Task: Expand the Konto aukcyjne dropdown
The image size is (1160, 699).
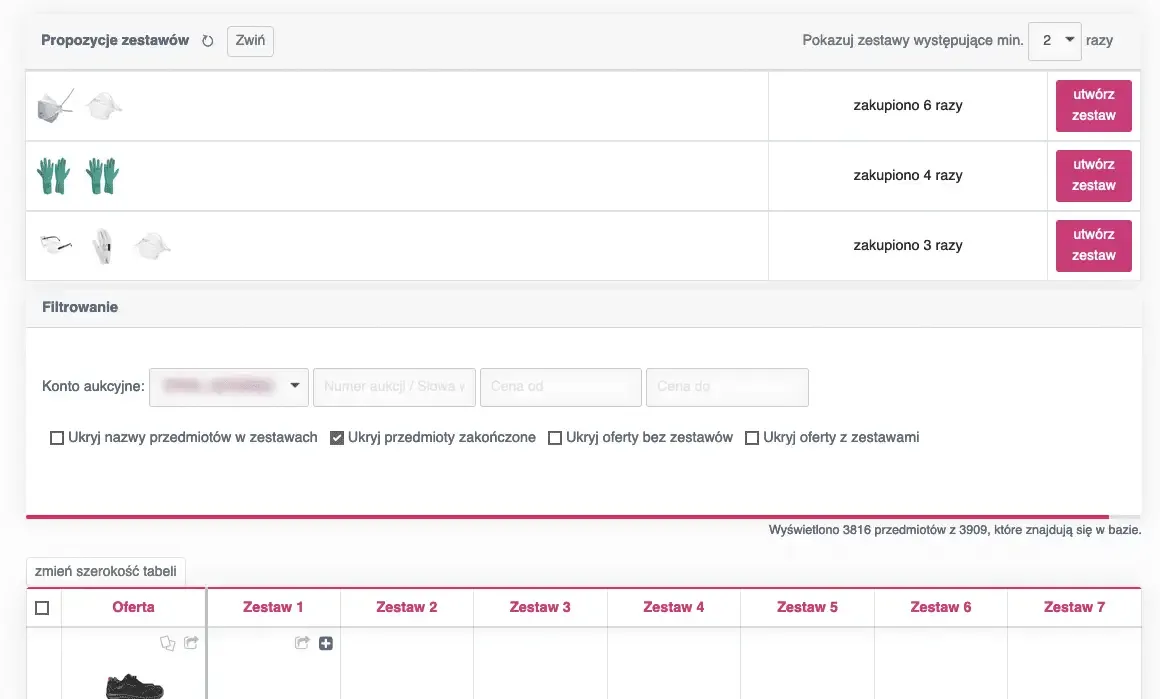Action: tap(229, 386)
